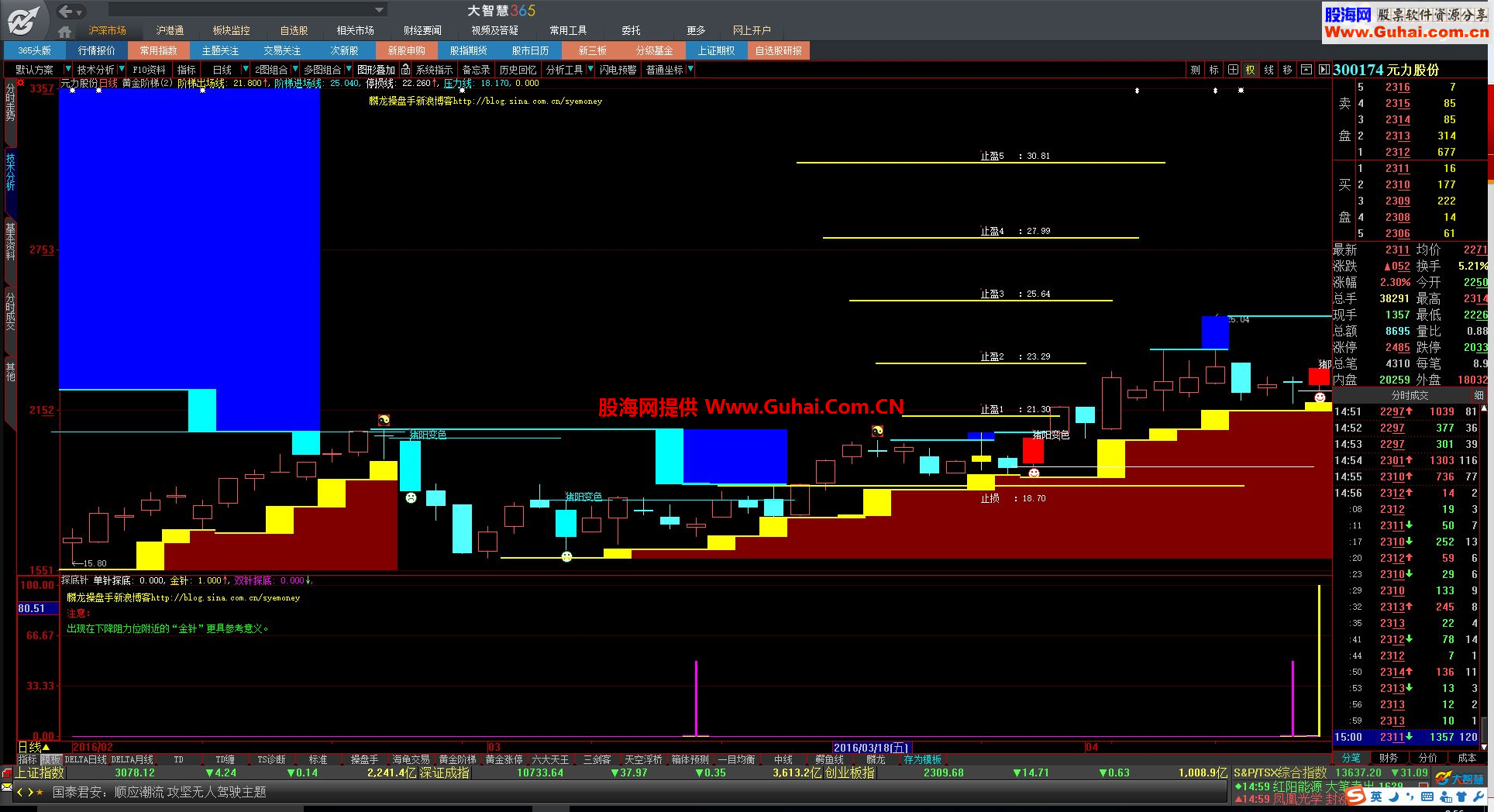This screenshot has width=1494, height=812.
Task: Switch to the 成本 tab in sidebar
Action: 1467,758
